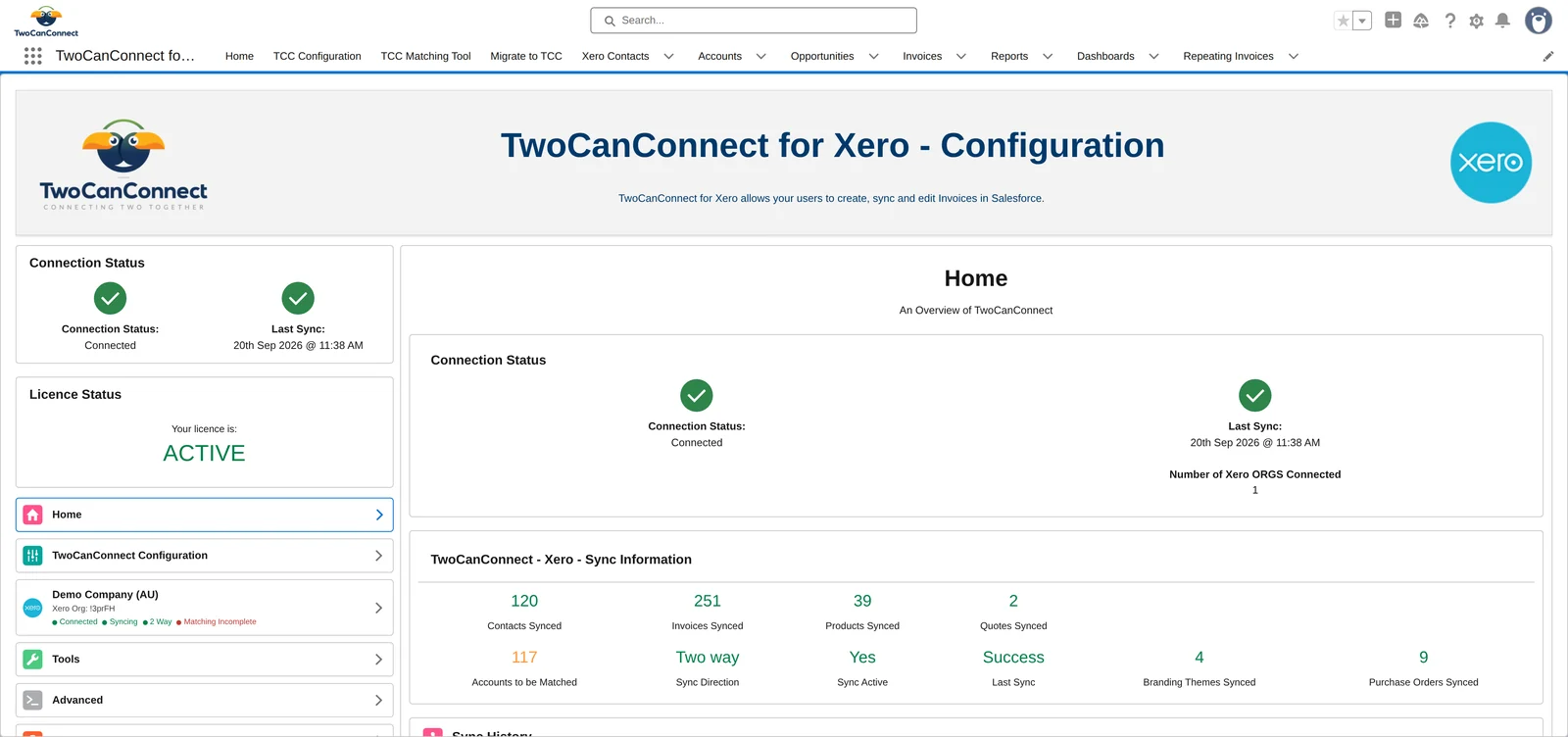Expand the Invoices tab chevron

tap(961, 57)
